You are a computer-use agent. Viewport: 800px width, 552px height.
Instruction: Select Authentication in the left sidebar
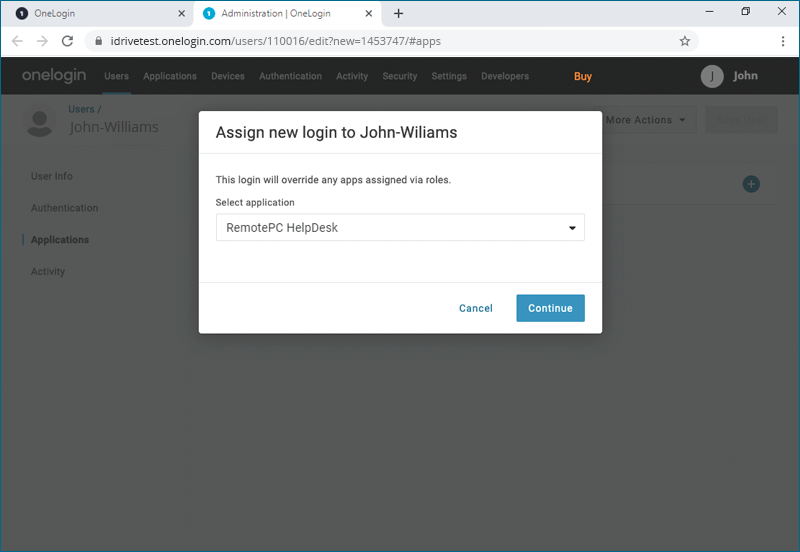point(64,208)
